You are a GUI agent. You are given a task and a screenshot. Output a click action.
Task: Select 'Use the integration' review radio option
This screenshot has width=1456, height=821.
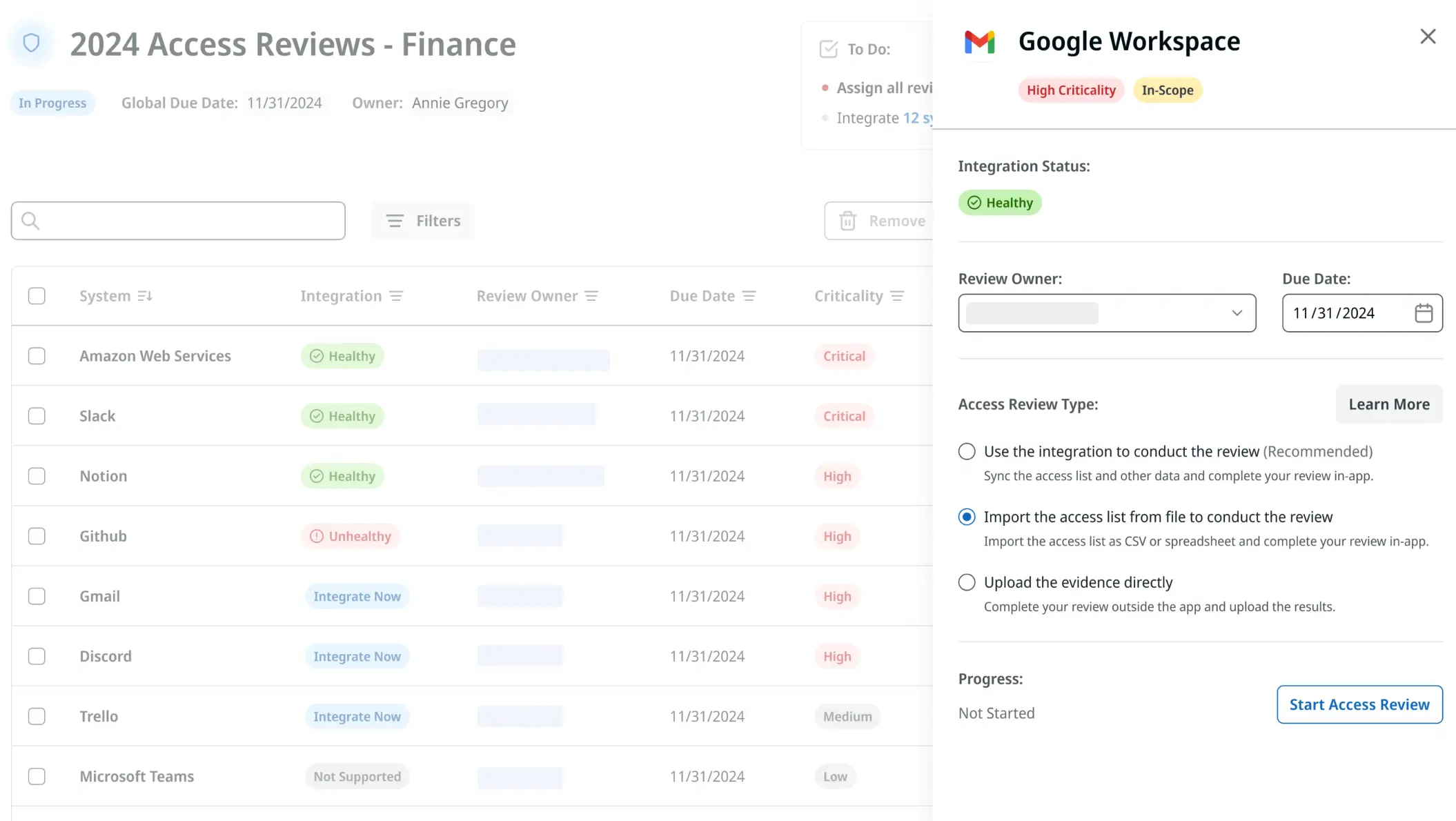click(967, 451)
